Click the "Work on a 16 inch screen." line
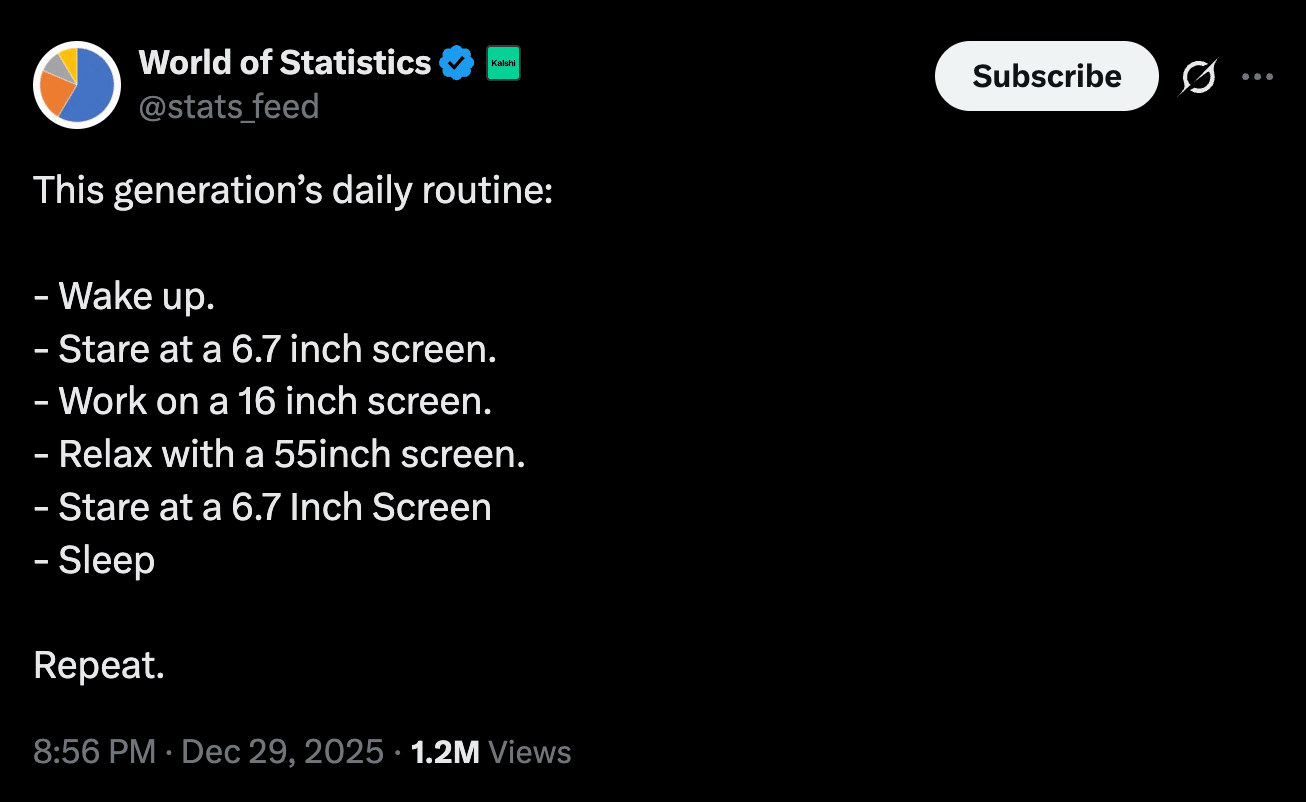The width and height of the screenshot is (1306, 802). pos(263,401)
